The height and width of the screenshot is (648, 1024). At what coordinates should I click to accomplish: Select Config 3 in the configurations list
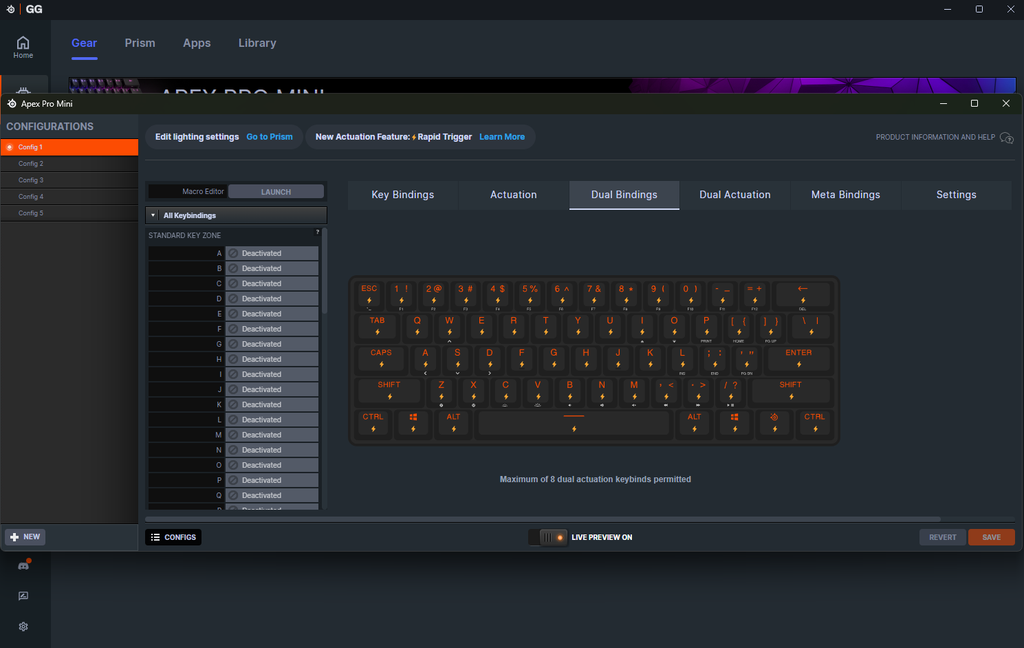(69, 180)
